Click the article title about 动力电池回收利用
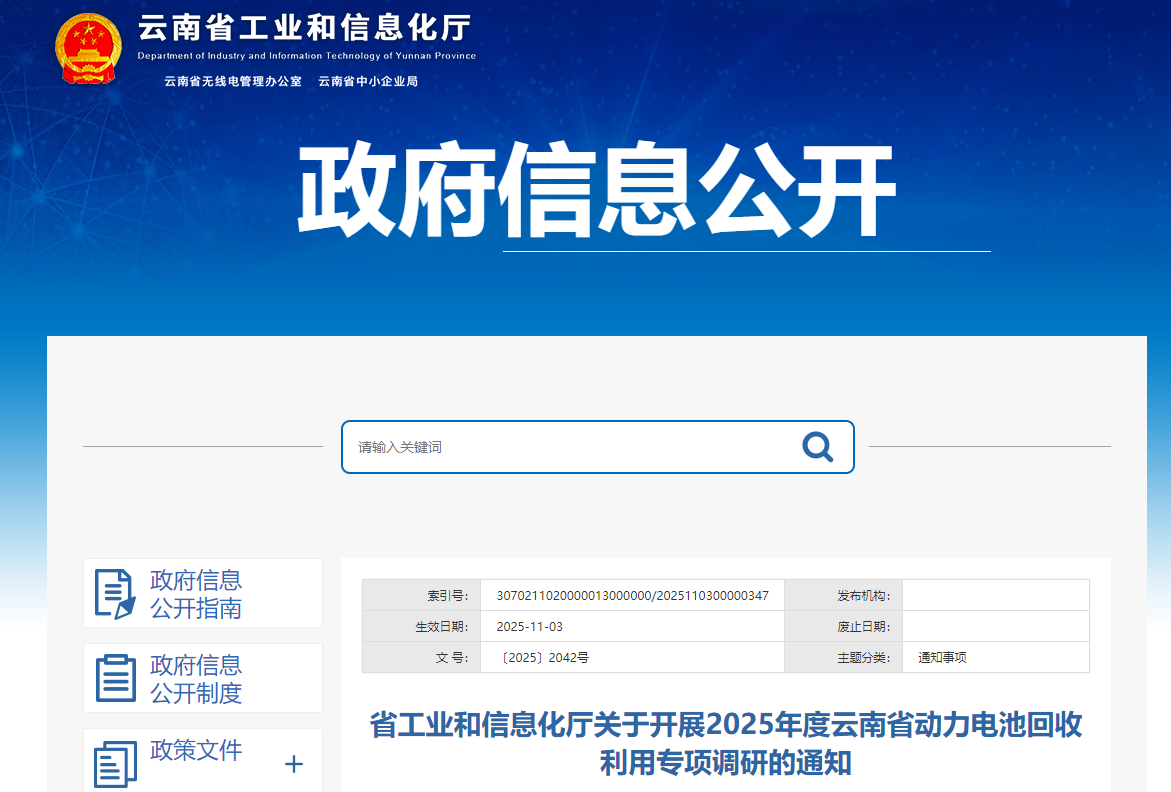This screenshot has width=1171, height=792. pos(725,743)
